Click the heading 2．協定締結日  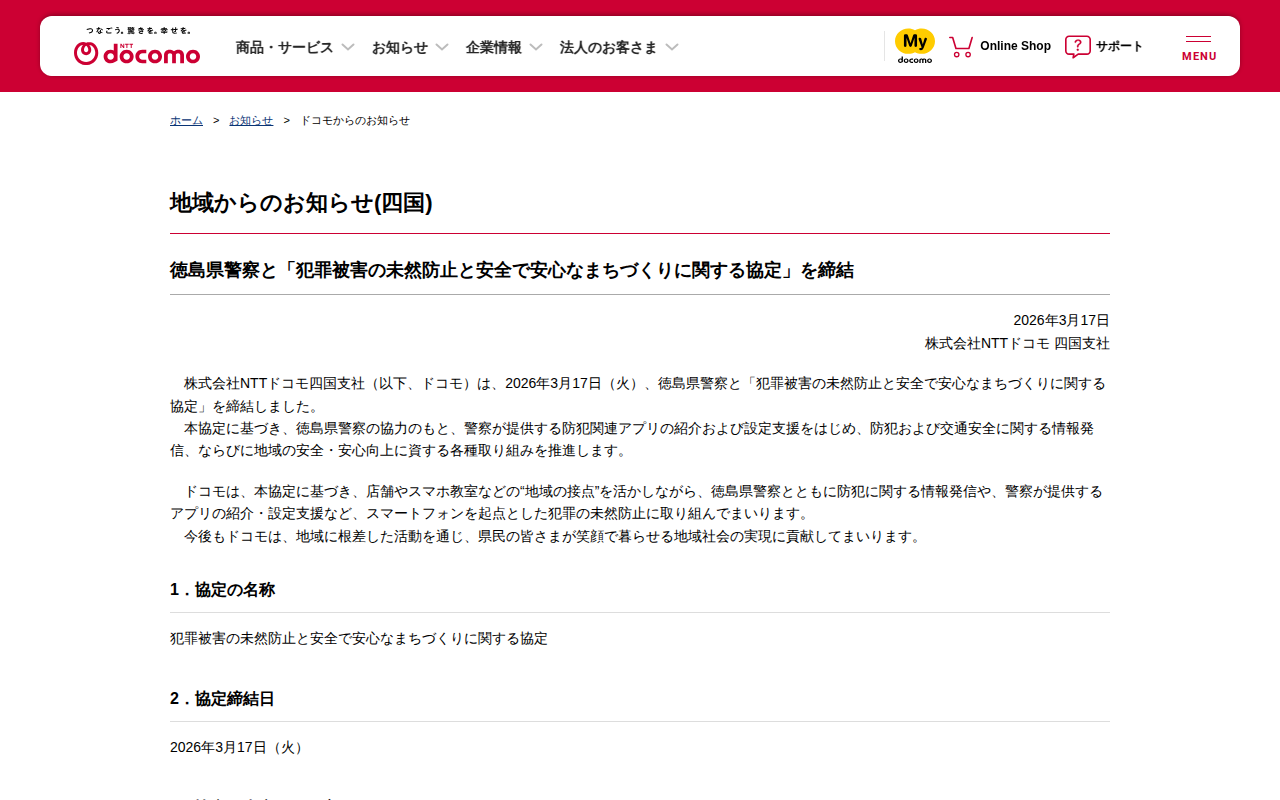point(222,698)
